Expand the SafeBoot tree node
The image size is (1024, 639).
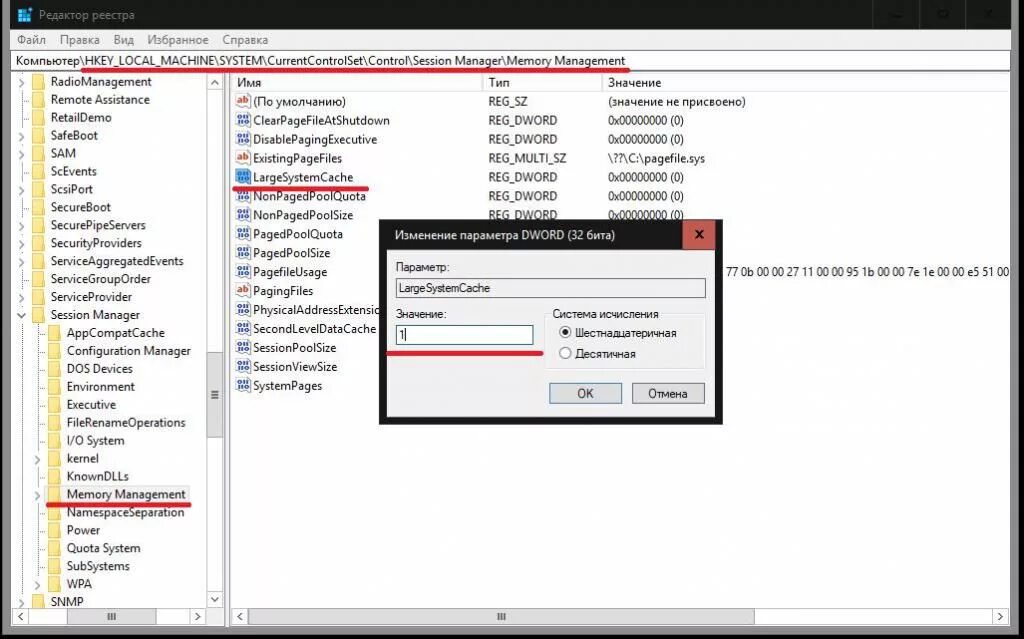click(x=22, y=136)
